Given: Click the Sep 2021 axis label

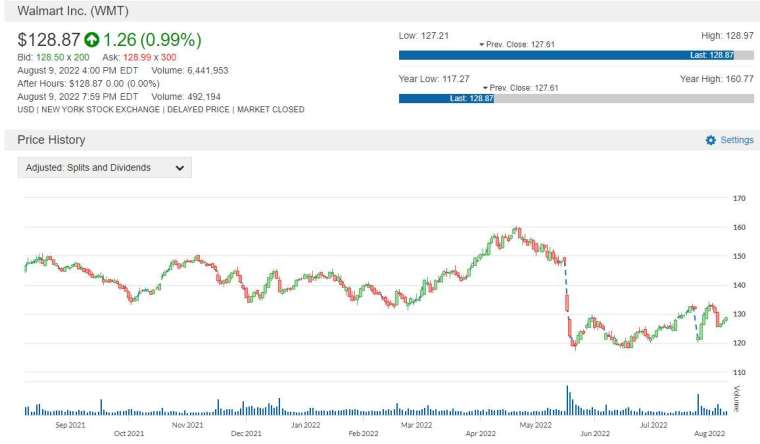Looking at the screenshot, I should click(70, 425).
